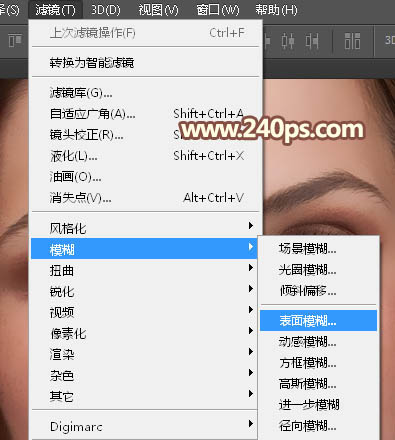Click the 3D mode icon in options bar
The width and height of the screenshot is (395, 440).
pyautogui.click(x=389, y=41)
